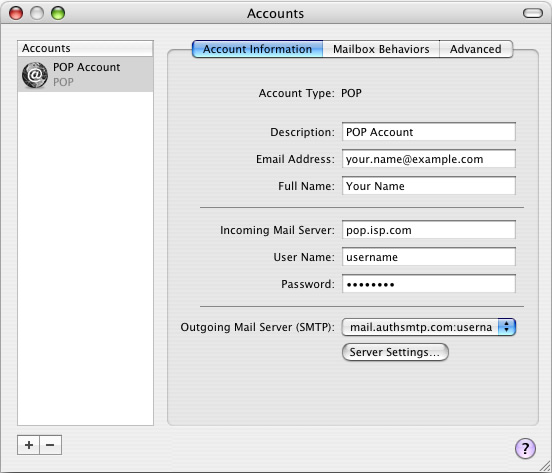This screenshot has height=473, width=552.
Task: Switch to the Mailbox Behaviors tab
Action: pos(381,49)
